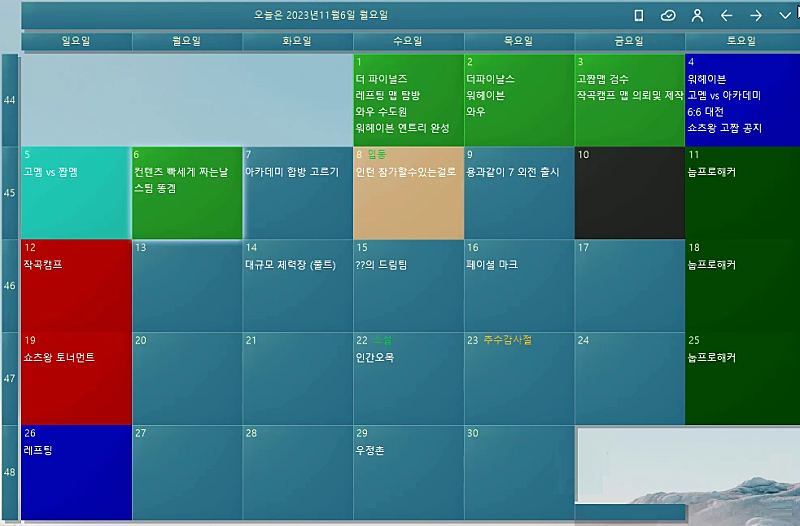Select week number 46

[x=10, y=286]
